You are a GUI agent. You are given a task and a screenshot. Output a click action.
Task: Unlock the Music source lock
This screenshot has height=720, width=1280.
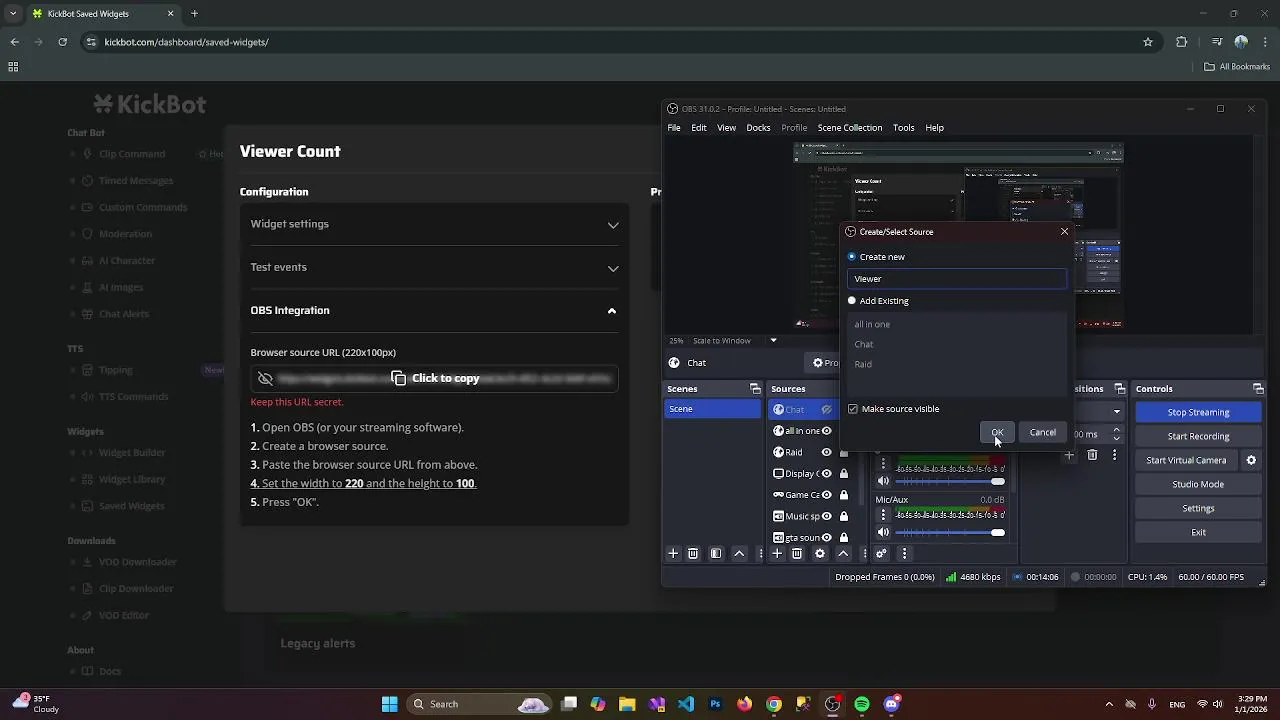tap(844, 516)
